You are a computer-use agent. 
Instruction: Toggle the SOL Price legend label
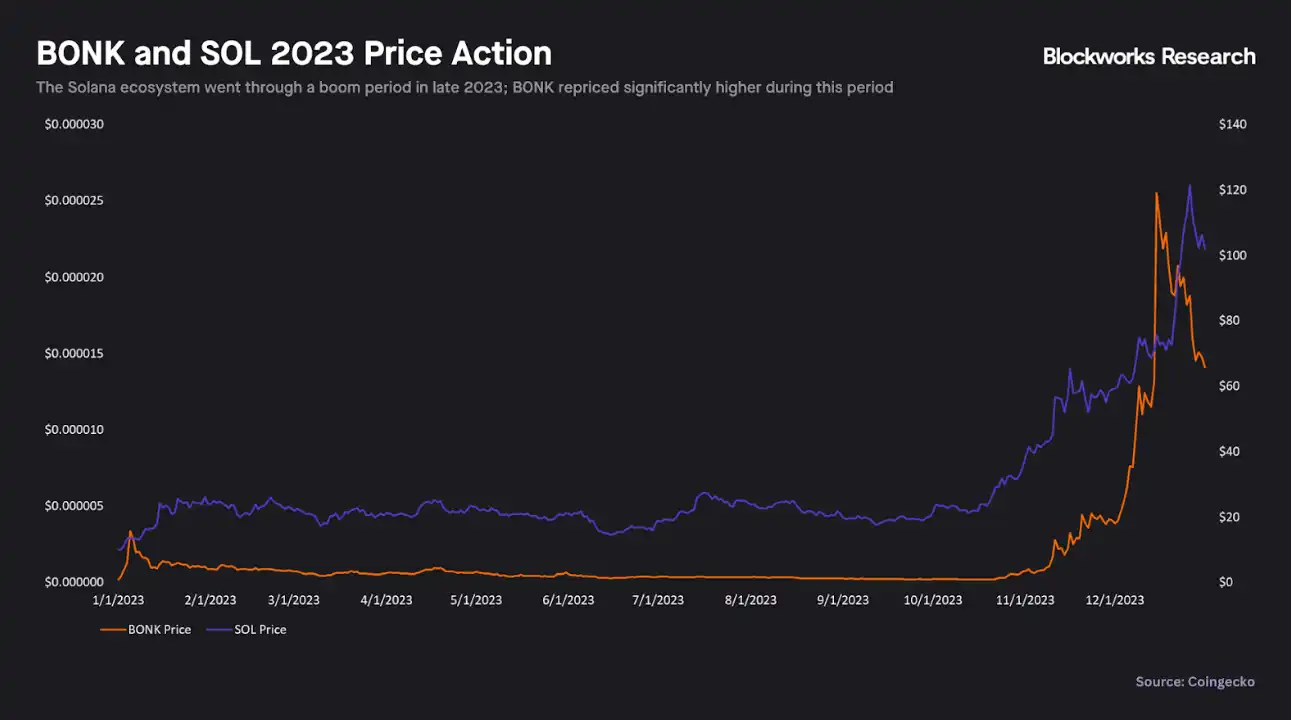pyautogui.click(x=259, y=630)
